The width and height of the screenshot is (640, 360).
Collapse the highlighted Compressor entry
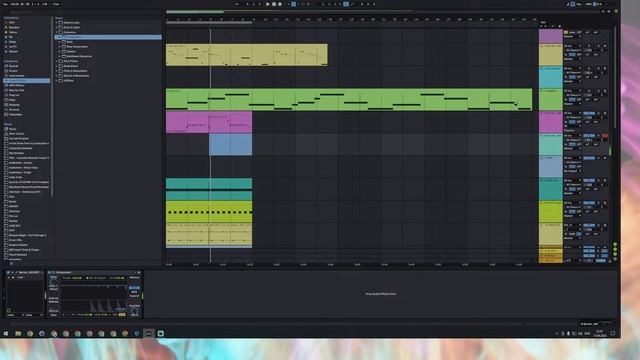(x=59, y=37)
